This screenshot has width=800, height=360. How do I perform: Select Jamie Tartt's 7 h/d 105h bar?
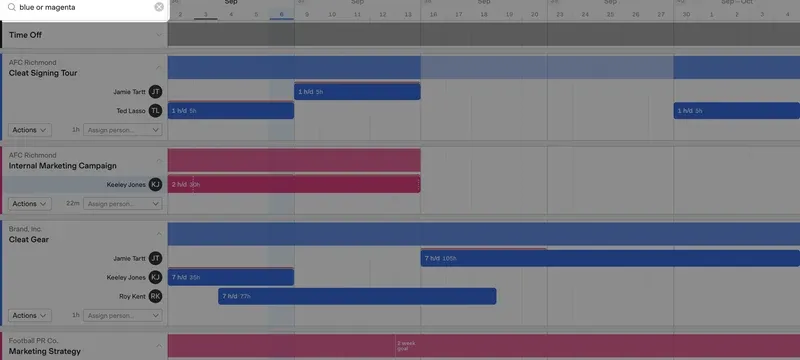coord(610,259)
